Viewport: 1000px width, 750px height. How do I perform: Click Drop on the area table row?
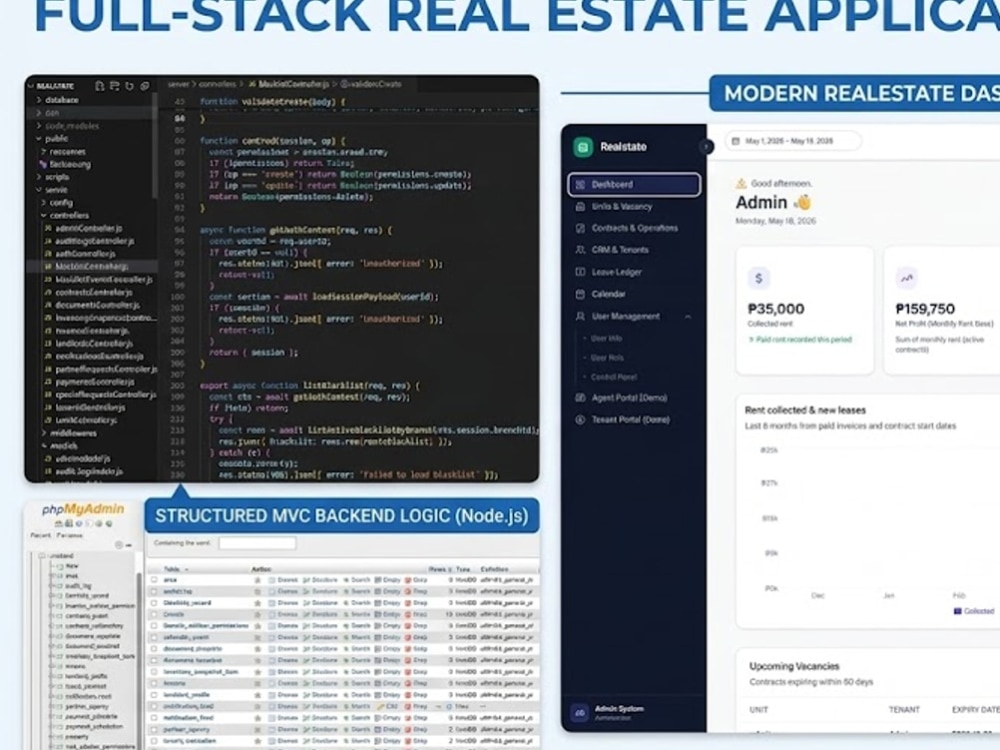pos(416,580)
